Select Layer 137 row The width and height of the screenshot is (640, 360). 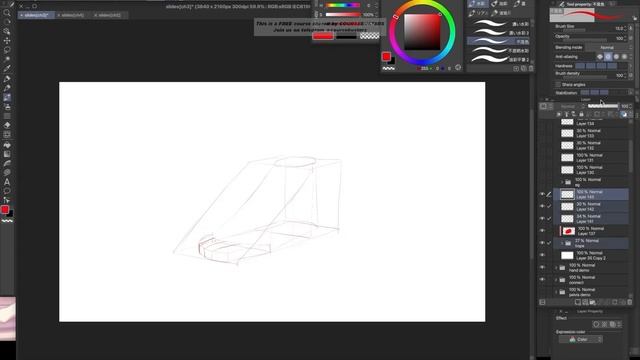click(591, 231)
